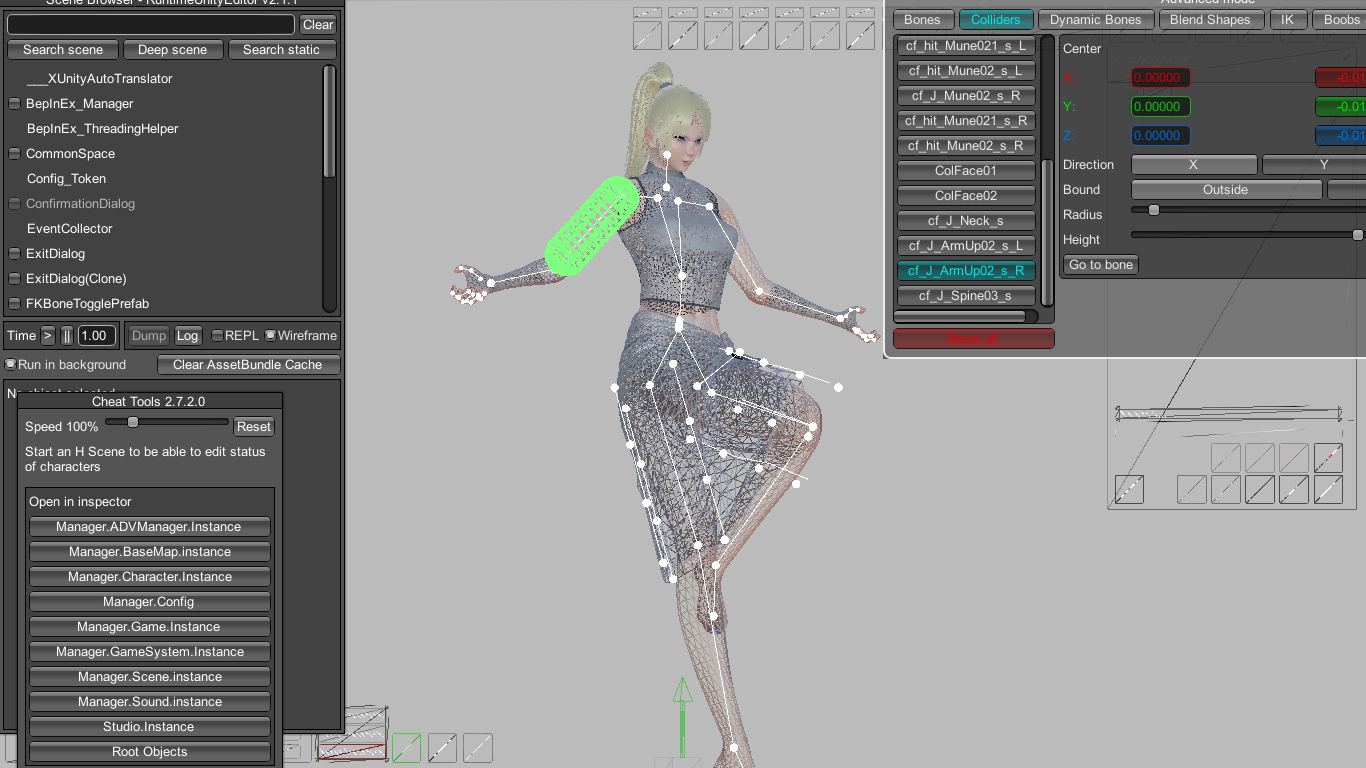Toggle Run in background option
This screenshot has width=1366, height=768.
click(11, 365)
